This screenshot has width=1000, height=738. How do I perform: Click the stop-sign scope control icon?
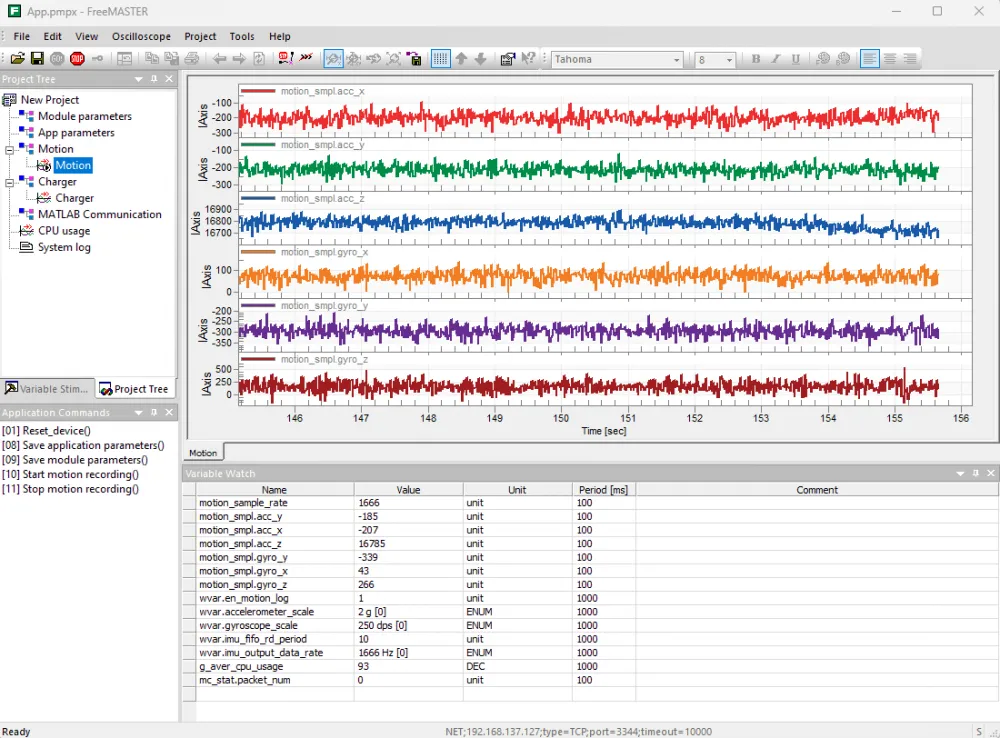click(x=286, y=59)
